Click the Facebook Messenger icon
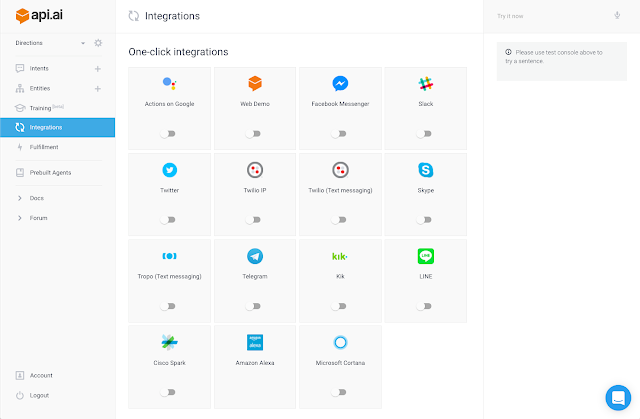Viewport: 640px width, 419px height. click(x=340, y=83)
